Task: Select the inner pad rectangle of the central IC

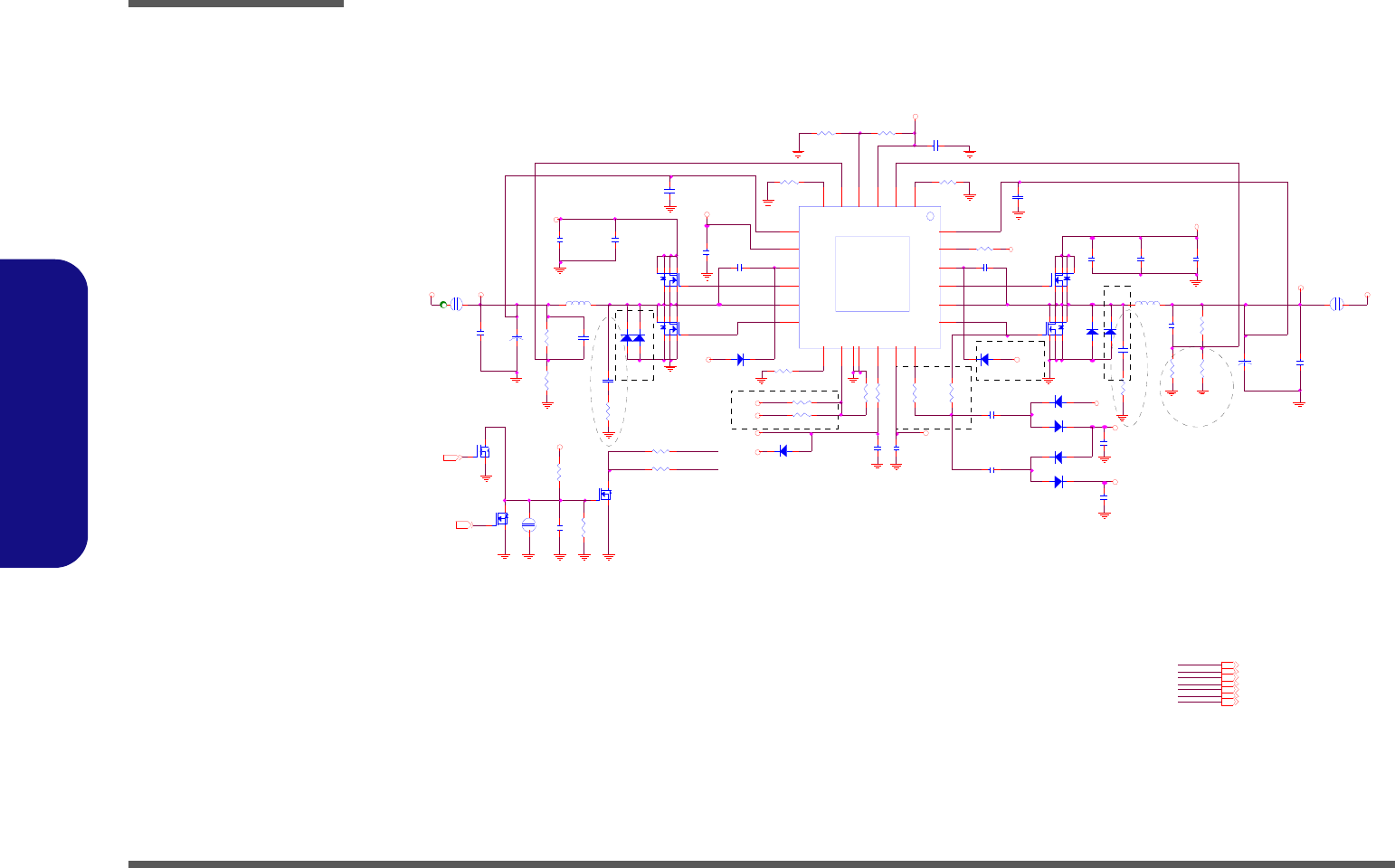Action: pyautogui.click(x=872, y=274)
